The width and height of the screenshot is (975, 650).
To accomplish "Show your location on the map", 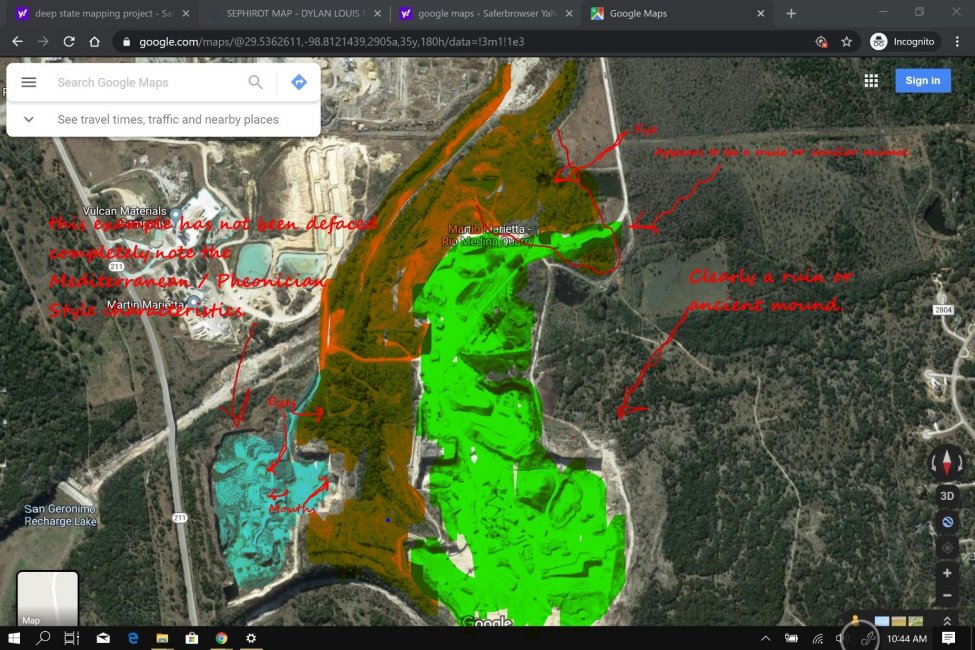I will (x=947, y=548).
